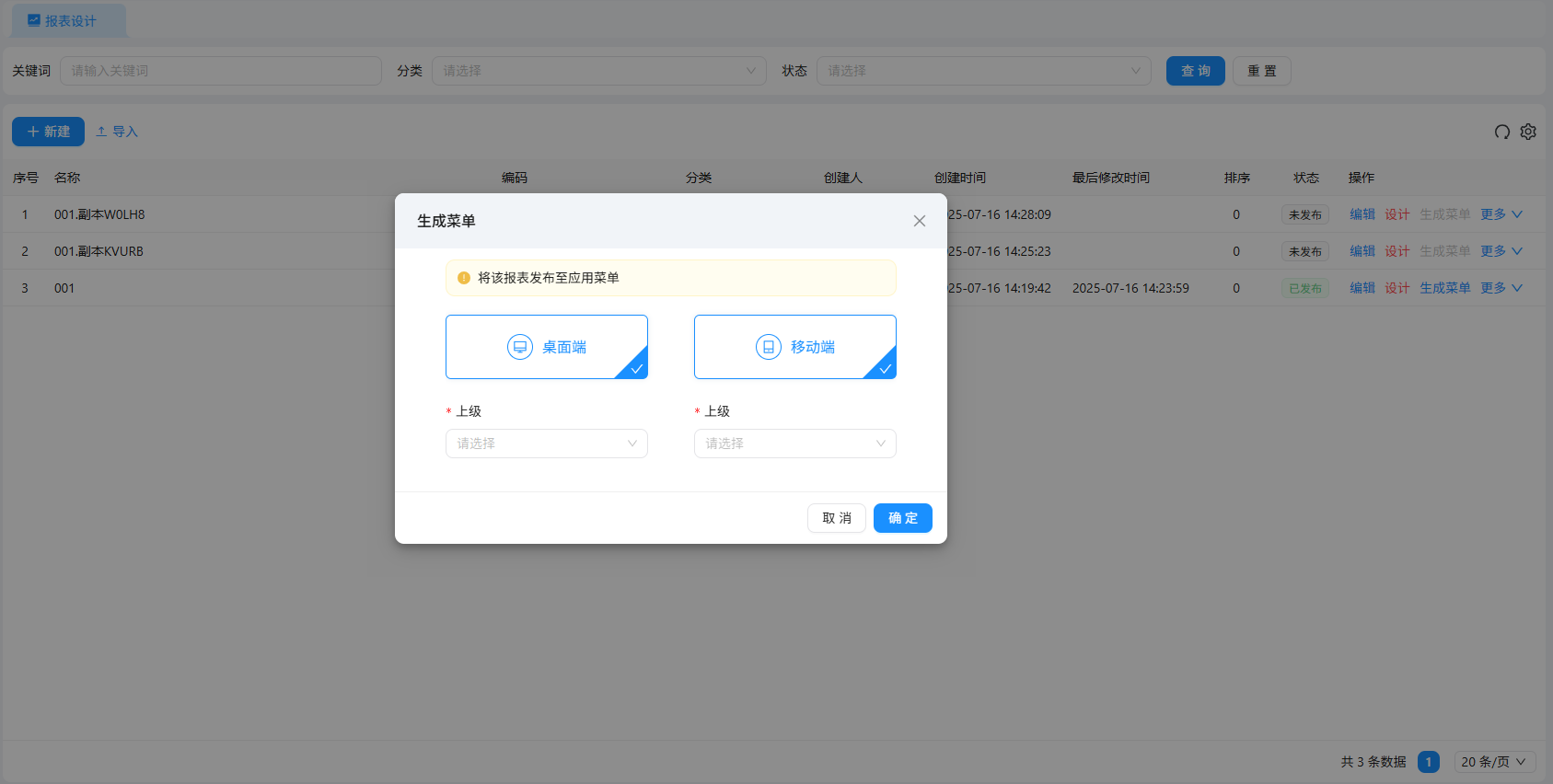Click the yellow info icon in notice banner
Image resolution: width=1553 pixels, height=784 pixels.
464,278
